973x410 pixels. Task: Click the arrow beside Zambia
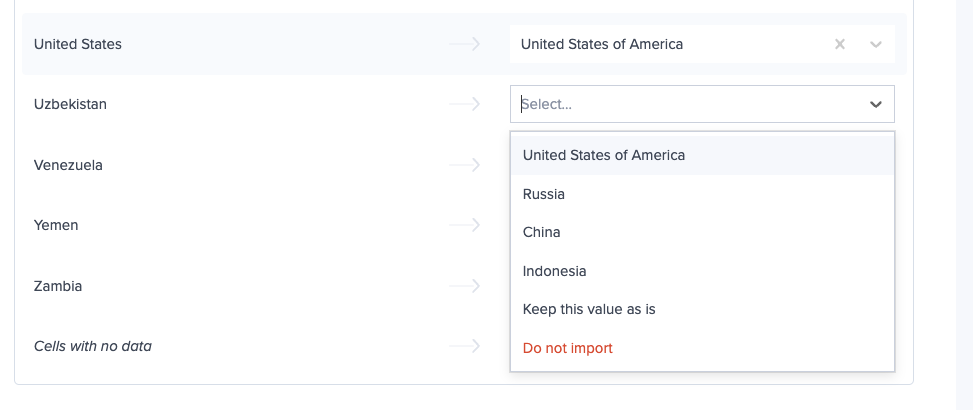coord(464,286)
